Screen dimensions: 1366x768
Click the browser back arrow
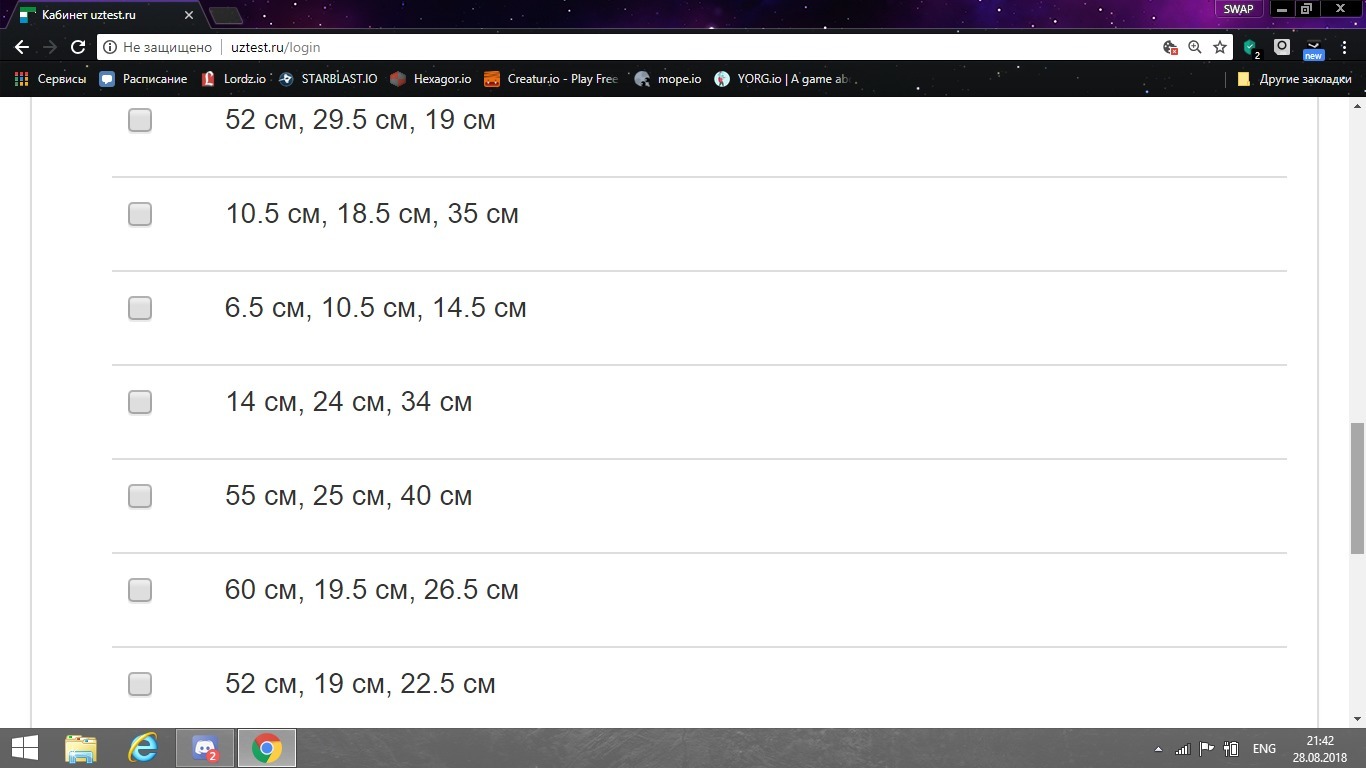tap(22, 47)
